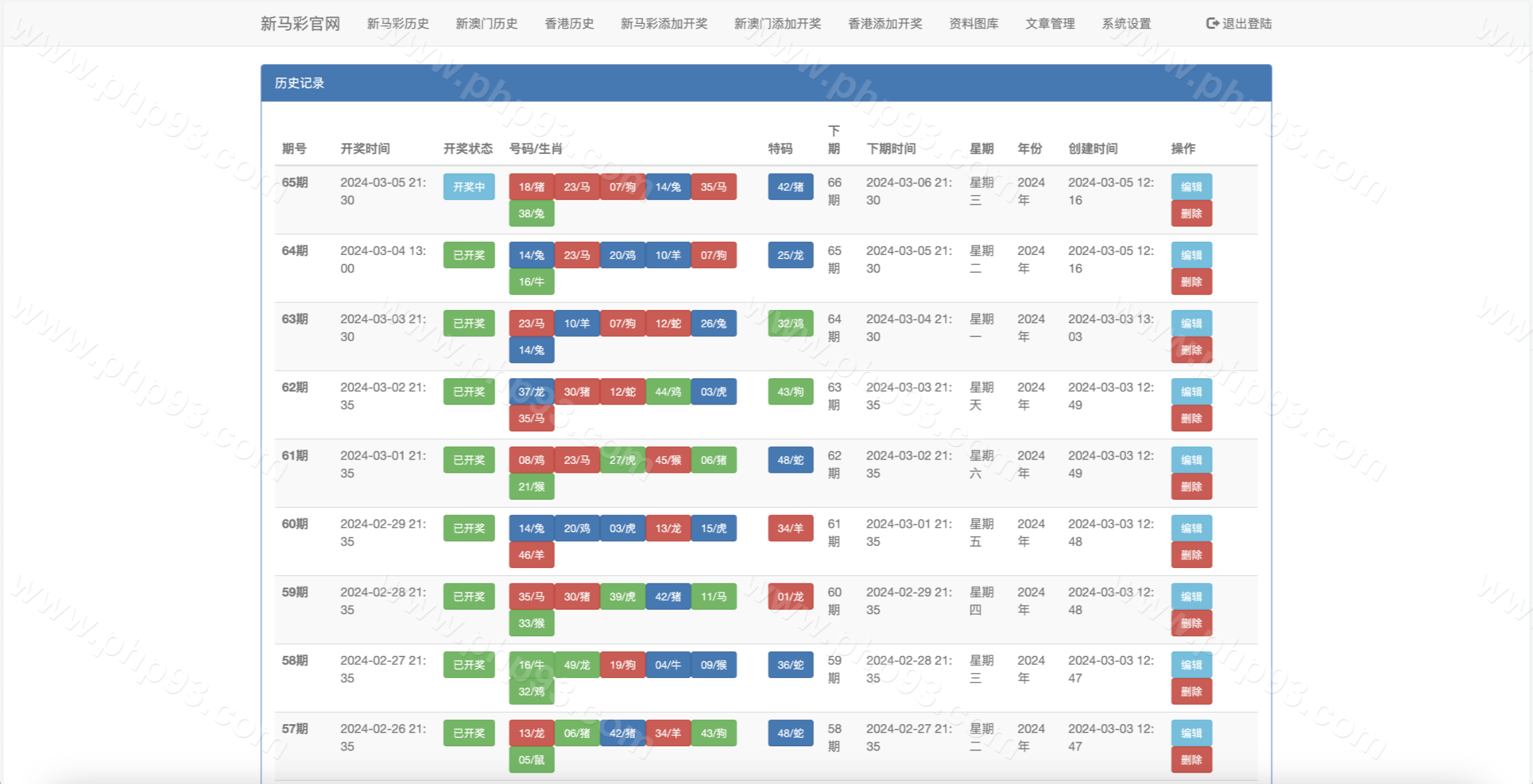This screenshot has height=784, width=1533.
Task: Click the red 34/羊 special code badge
Action: coord(790,528)
